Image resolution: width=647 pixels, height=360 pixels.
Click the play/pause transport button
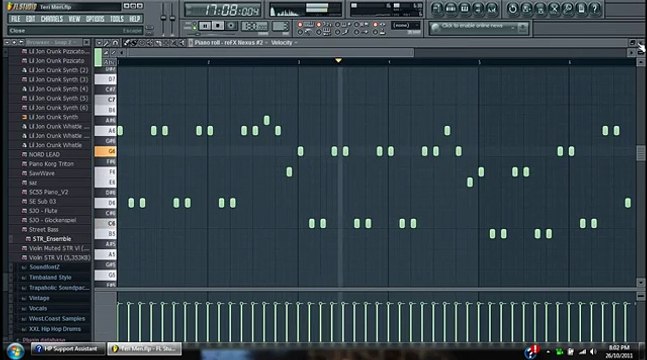pos(205,26)
